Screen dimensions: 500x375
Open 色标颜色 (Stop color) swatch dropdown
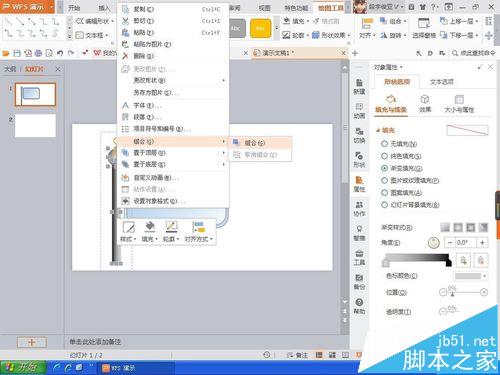pos(471,276)
